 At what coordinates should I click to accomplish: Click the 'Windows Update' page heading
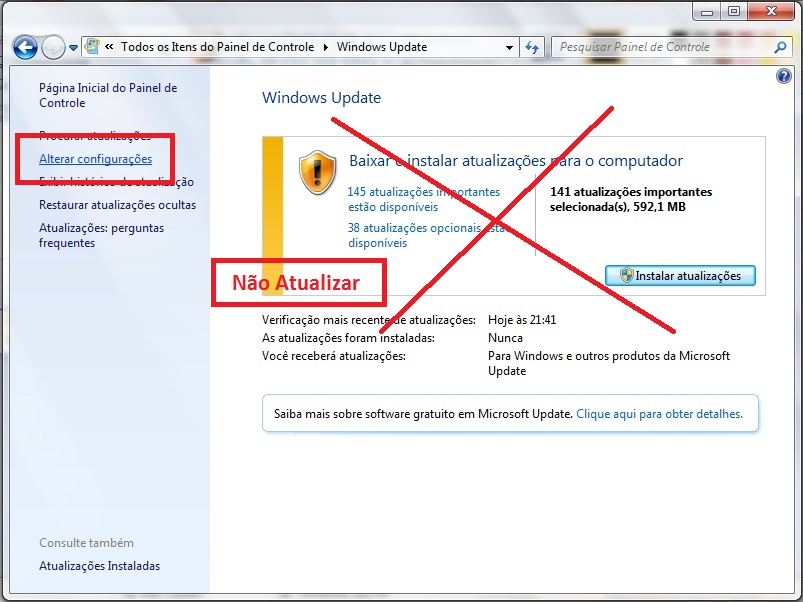pyautogui.click(x=322, y=97)
